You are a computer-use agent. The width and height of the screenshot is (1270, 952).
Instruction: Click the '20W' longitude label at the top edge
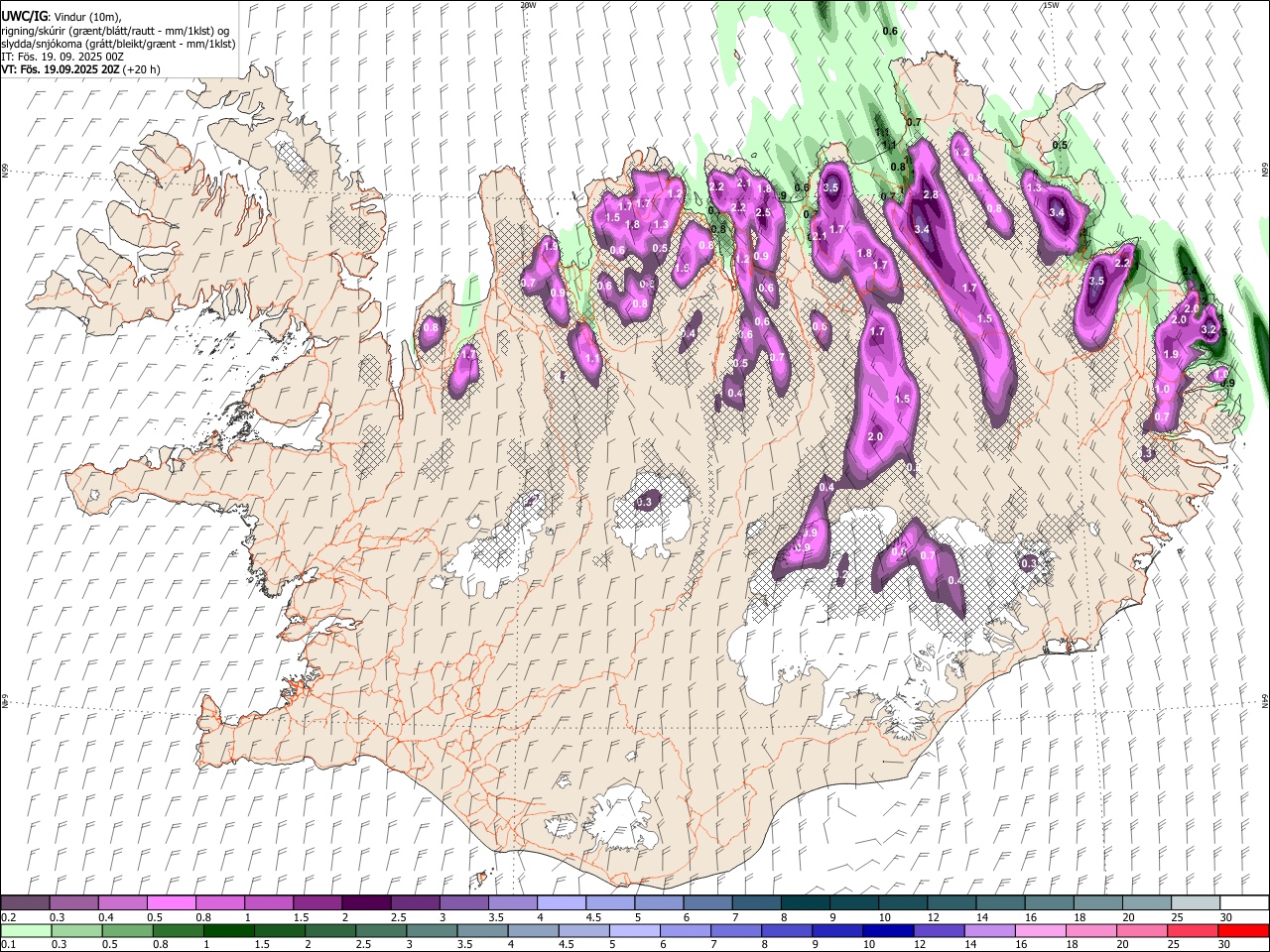[528, 5]
